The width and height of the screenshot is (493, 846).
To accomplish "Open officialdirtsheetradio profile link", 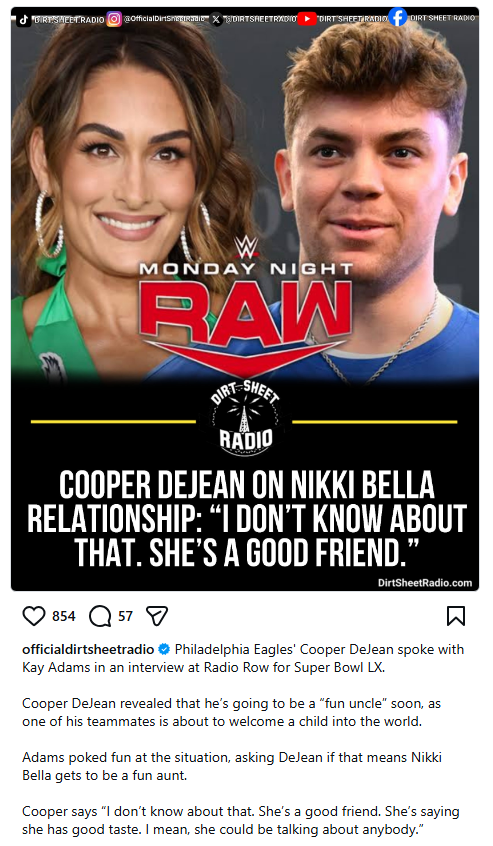I will click(x=88, y=649).
